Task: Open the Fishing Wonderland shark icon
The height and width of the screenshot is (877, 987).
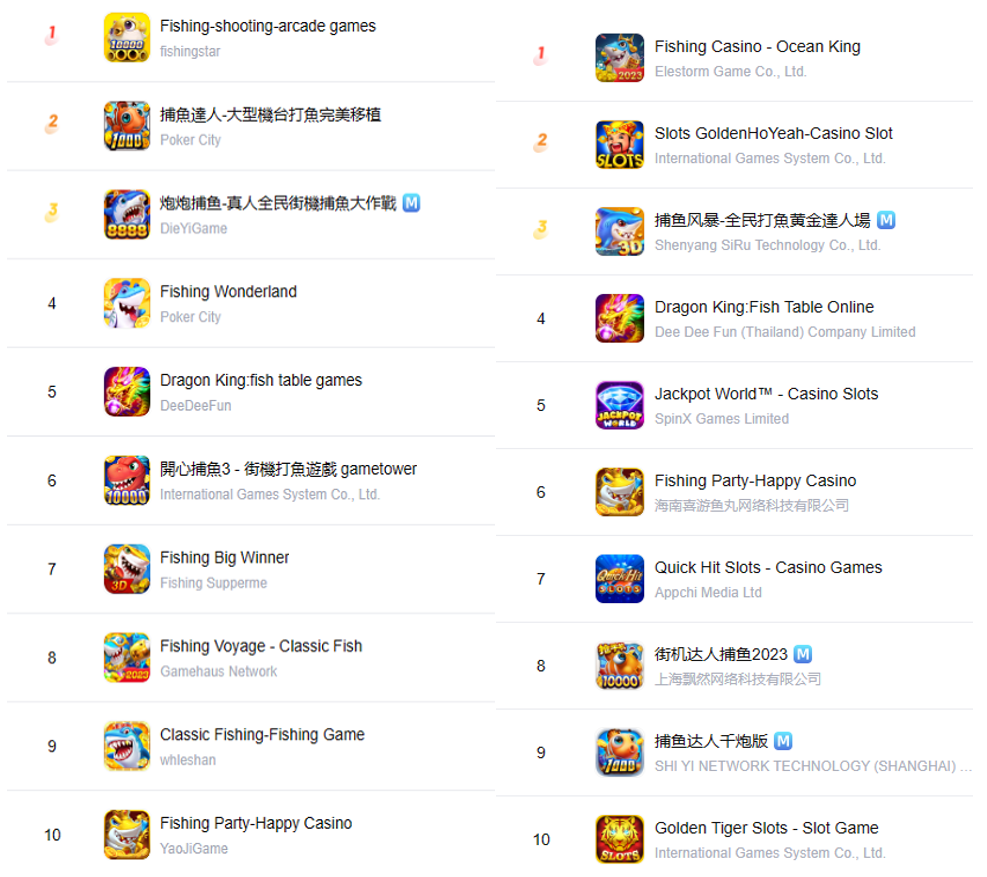Action: 127,303
